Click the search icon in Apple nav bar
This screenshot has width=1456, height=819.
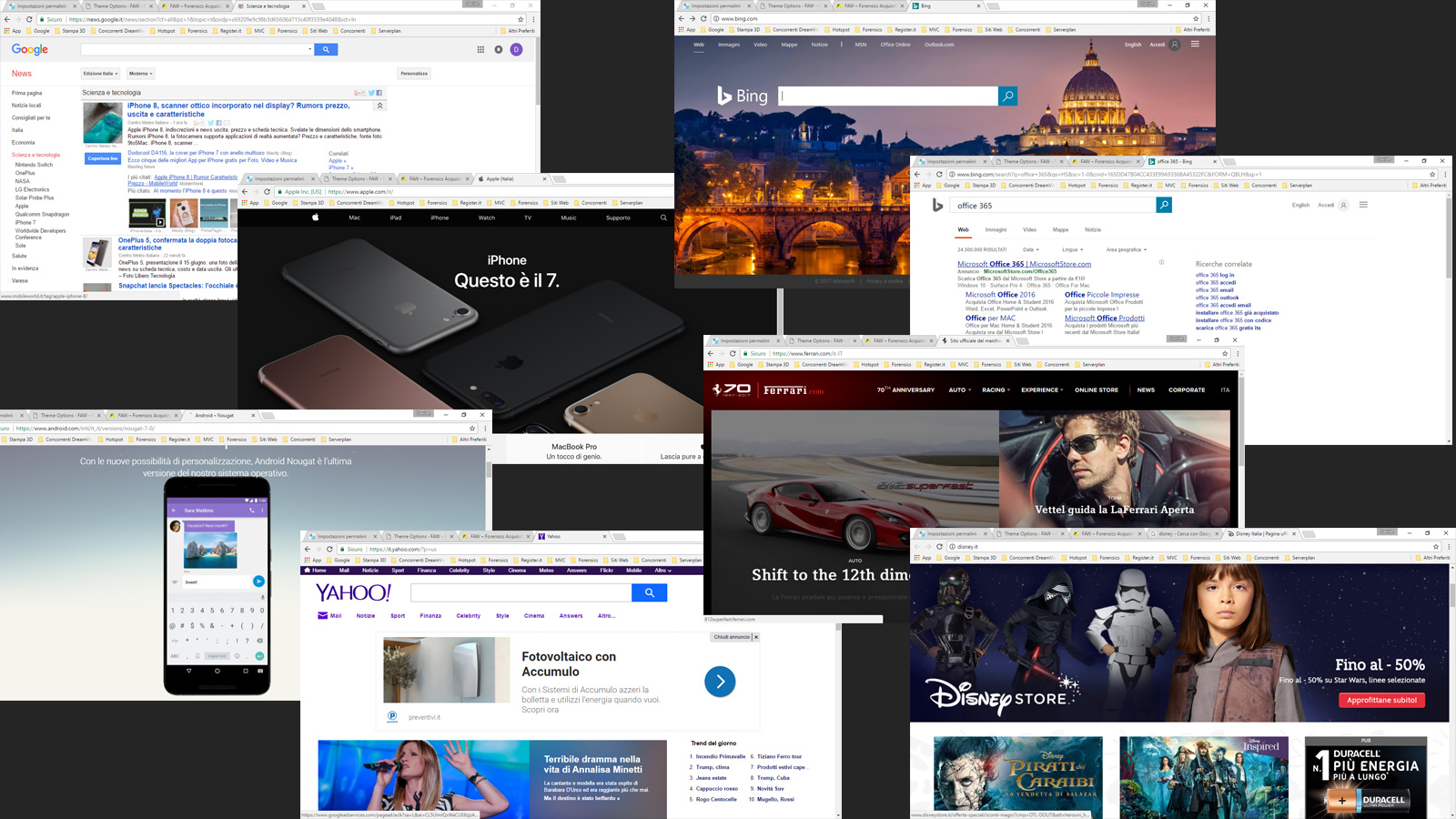point(663,217)
